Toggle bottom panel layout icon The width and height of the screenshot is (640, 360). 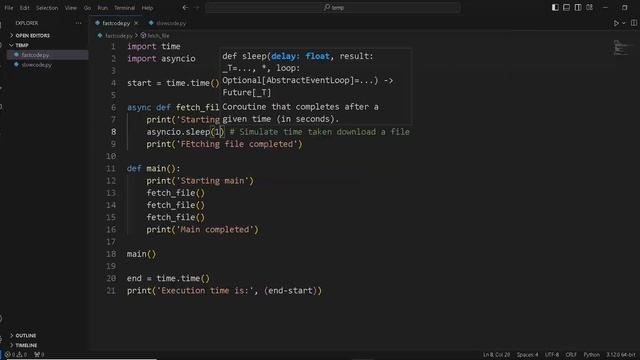tap(567, 7)
